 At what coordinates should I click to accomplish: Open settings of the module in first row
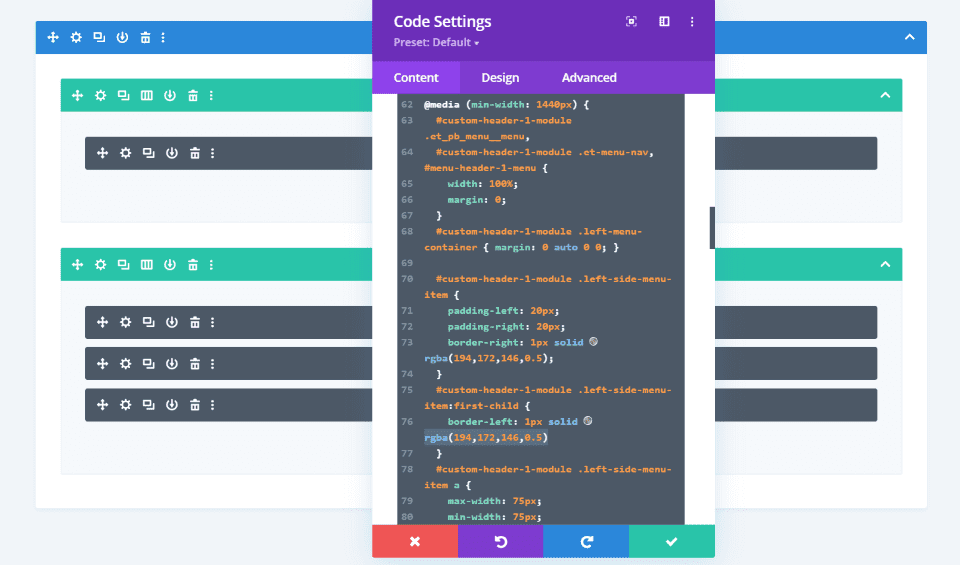(125, 153)
